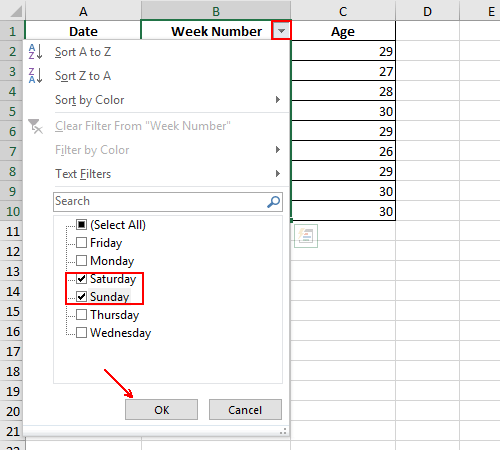Tick the Wednesday checkbox
Image resolution: width=500 pixels, height=450 pixels.
click(82, 332)
